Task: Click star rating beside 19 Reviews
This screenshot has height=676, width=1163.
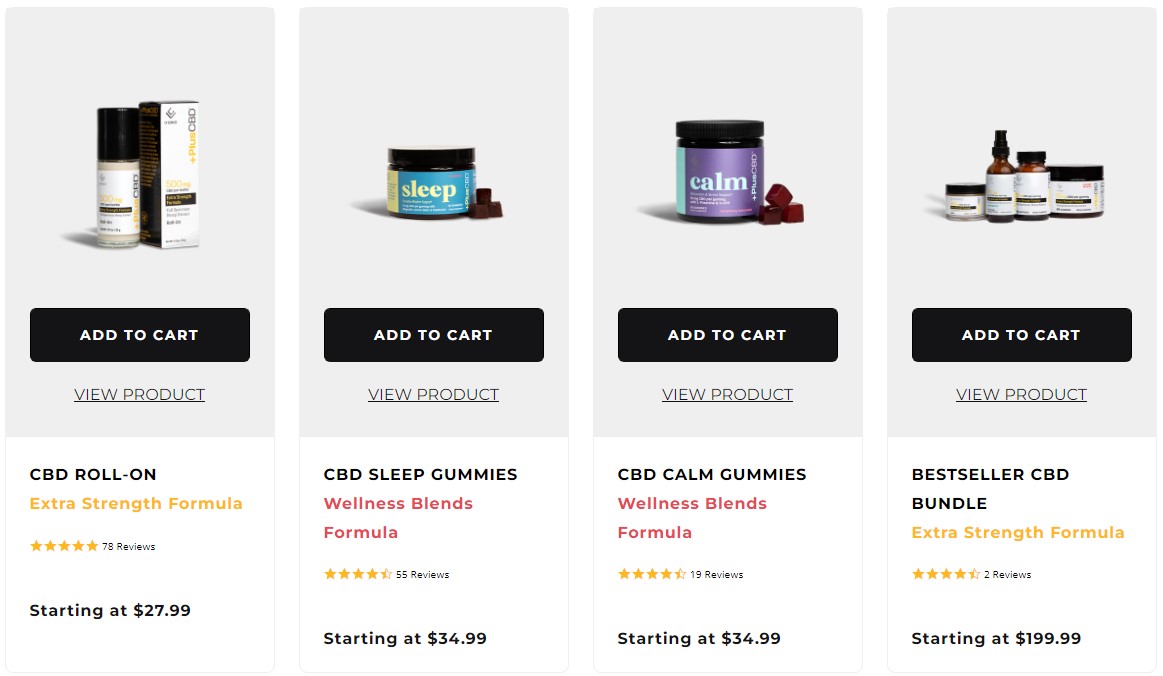Action: pyautogui.click(x=651, y=574)
